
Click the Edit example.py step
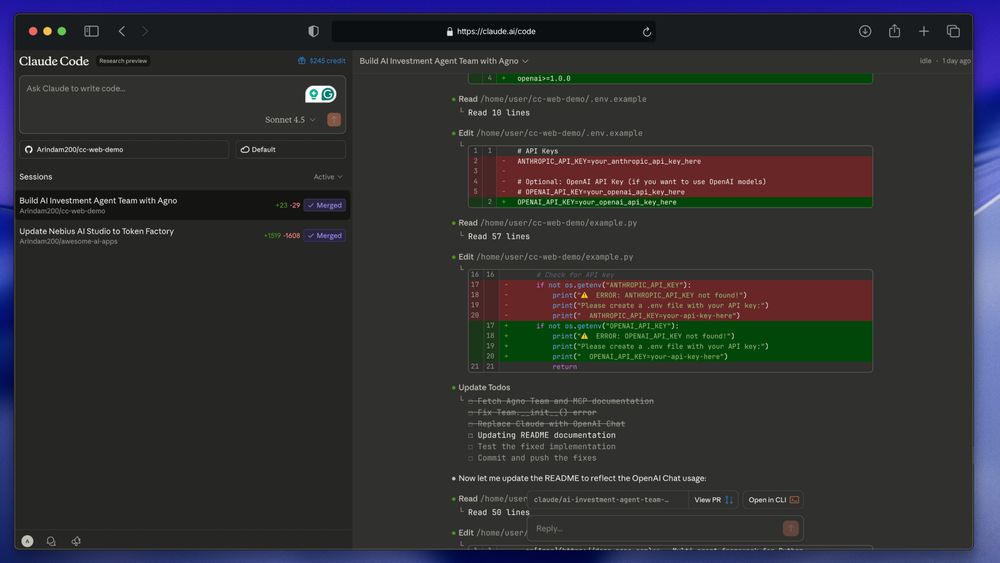pos(546,256)
